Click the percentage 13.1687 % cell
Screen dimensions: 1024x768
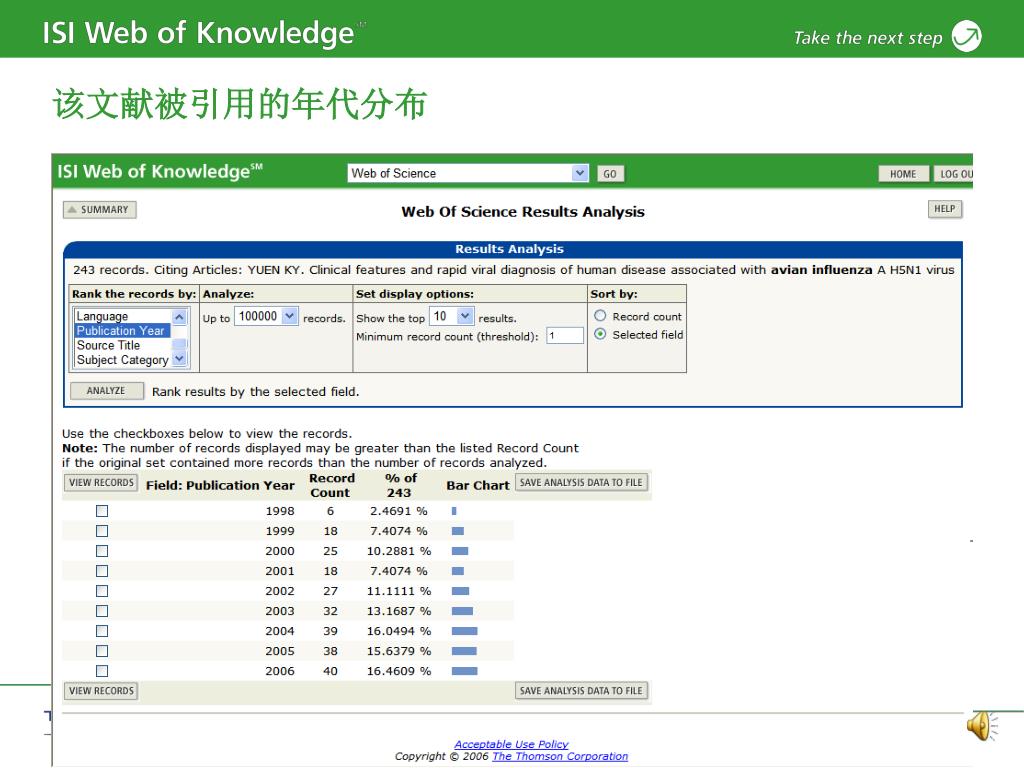click(x=399, y=611)
